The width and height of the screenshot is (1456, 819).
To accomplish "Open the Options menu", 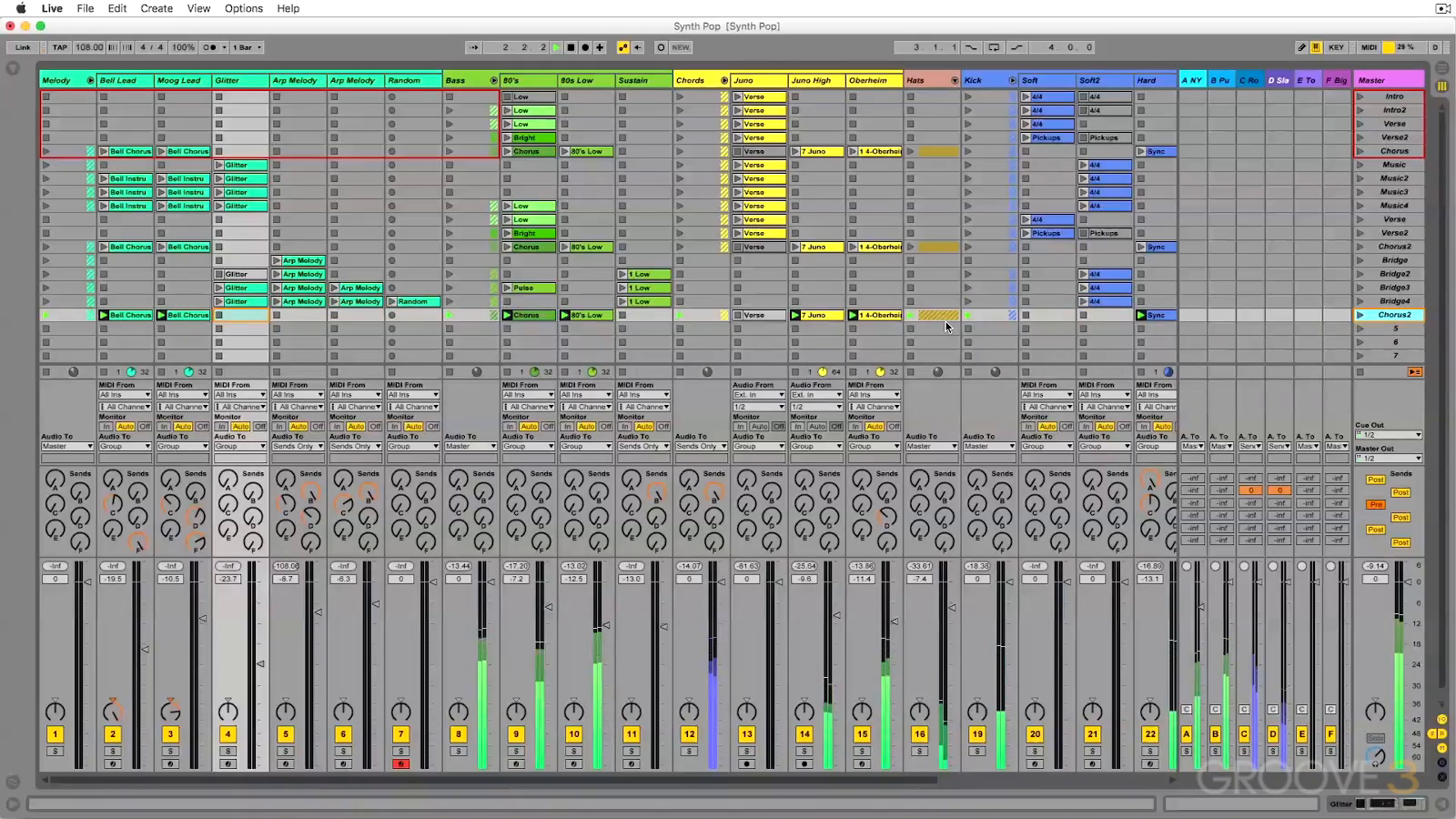I will [244, 8].
